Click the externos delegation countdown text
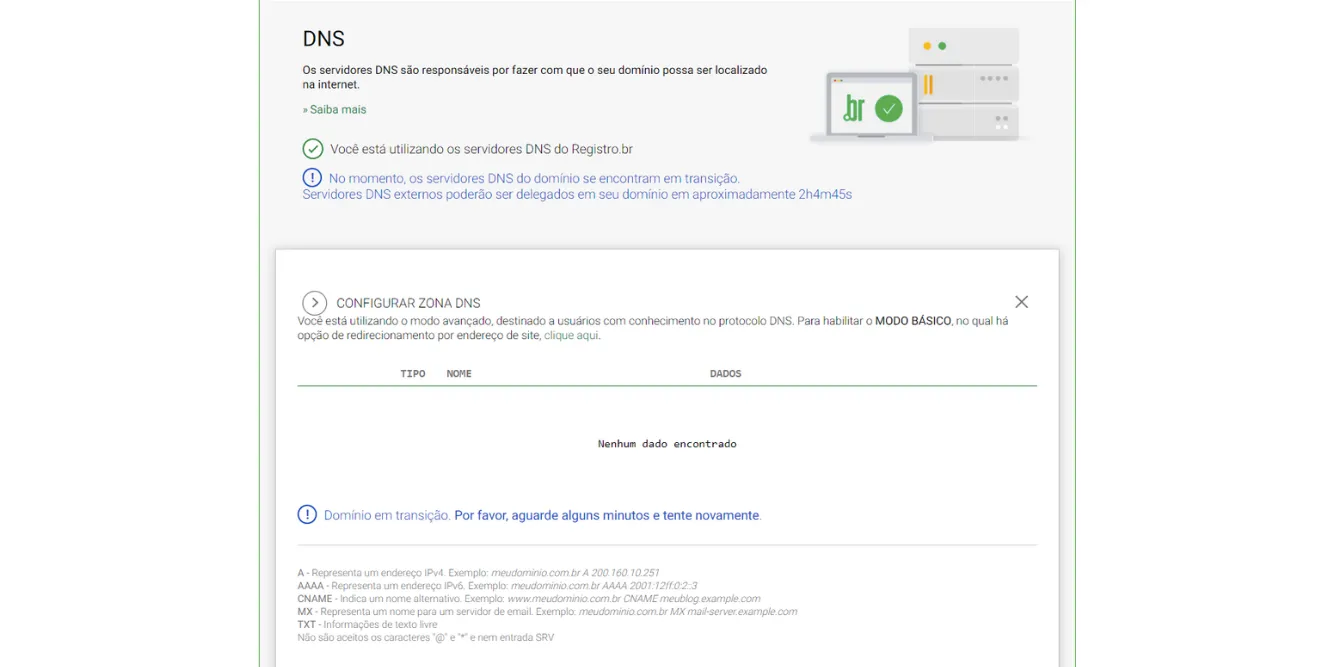 click(577, 195)
